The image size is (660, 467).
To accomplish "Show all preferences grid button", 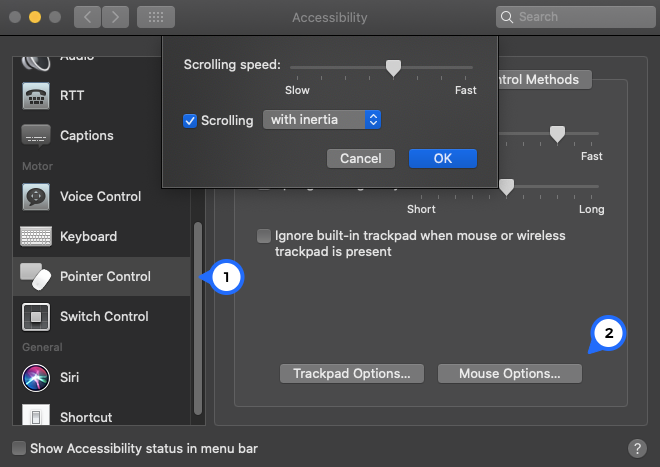I will [x=156, y=17].
